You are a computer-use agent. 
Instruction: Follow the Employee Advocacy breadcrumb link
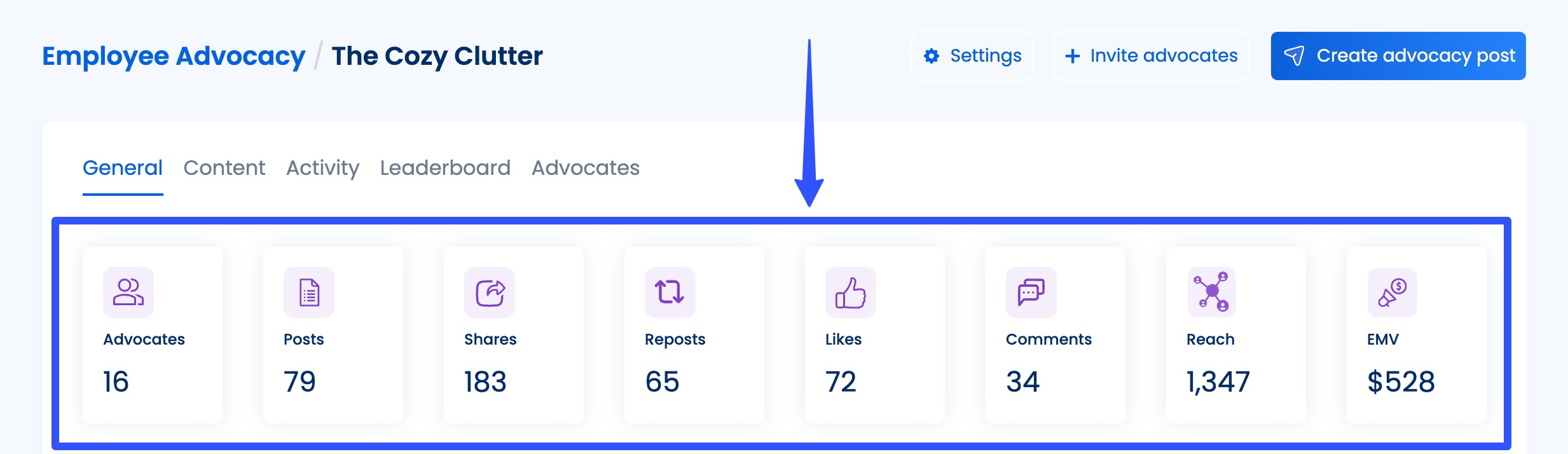174,56
